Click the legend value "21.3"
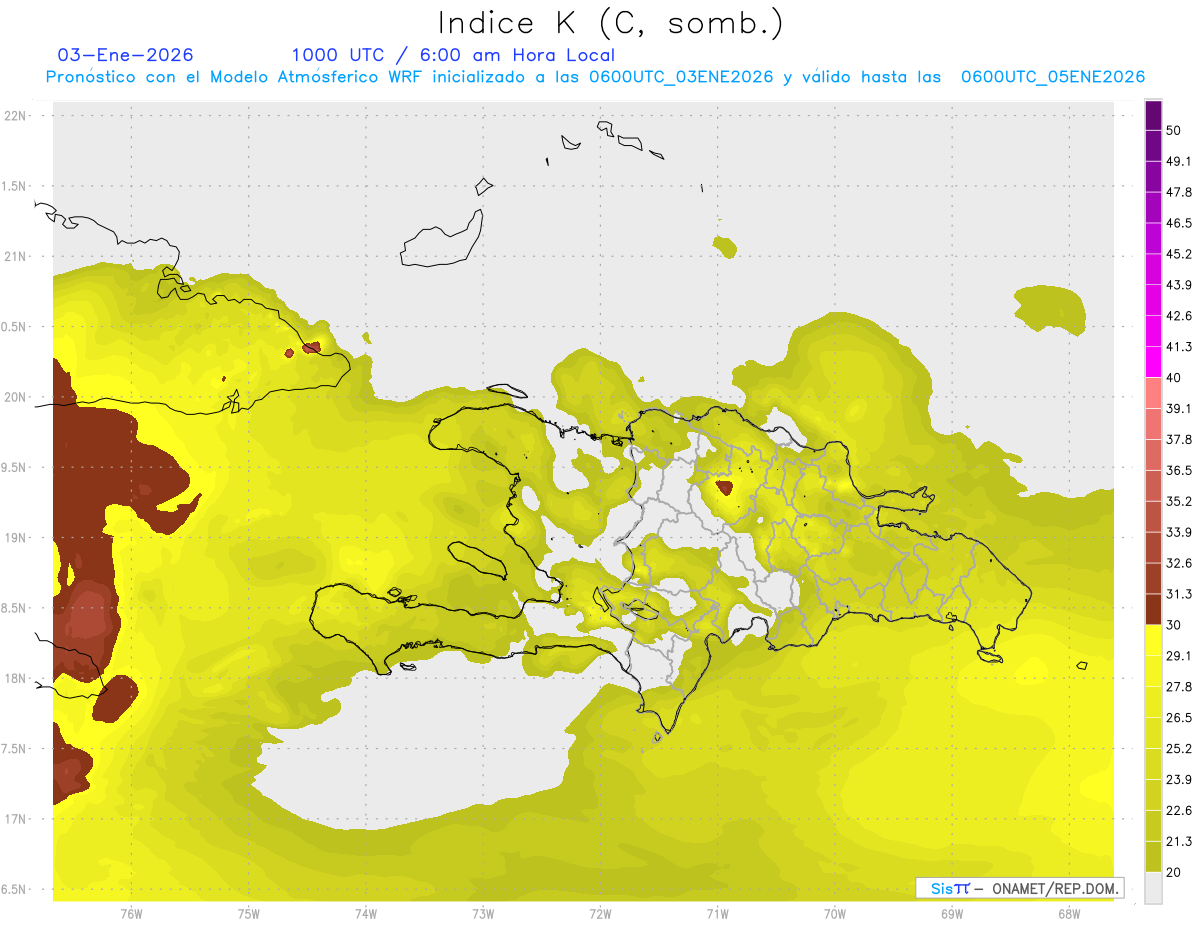Viewport: 1200px width, 927px height. (x=1179, y=842)
